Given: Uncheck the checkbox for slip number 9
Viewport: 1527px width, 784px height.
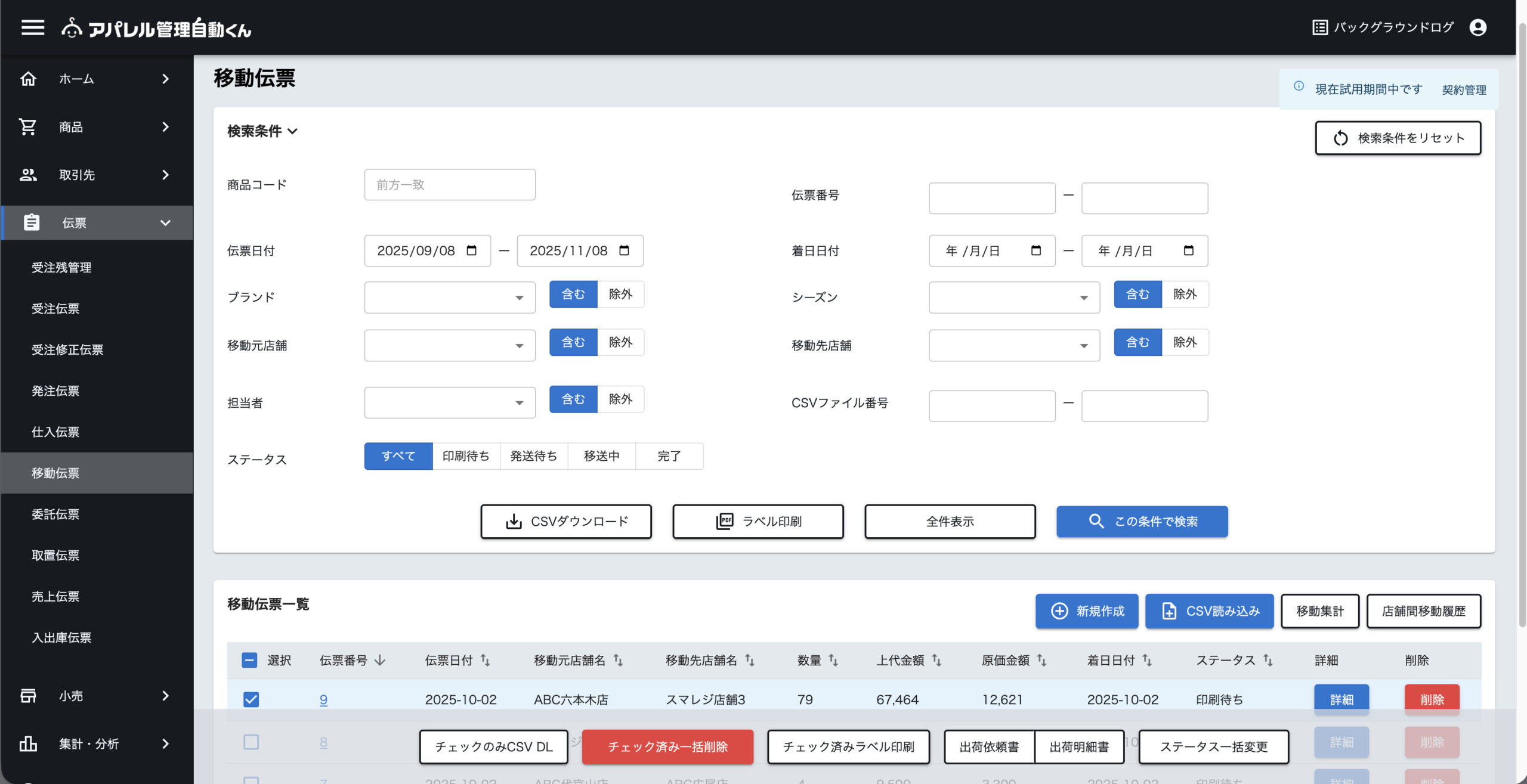Looking at the screenshot, I should click(x=251, y=699).
